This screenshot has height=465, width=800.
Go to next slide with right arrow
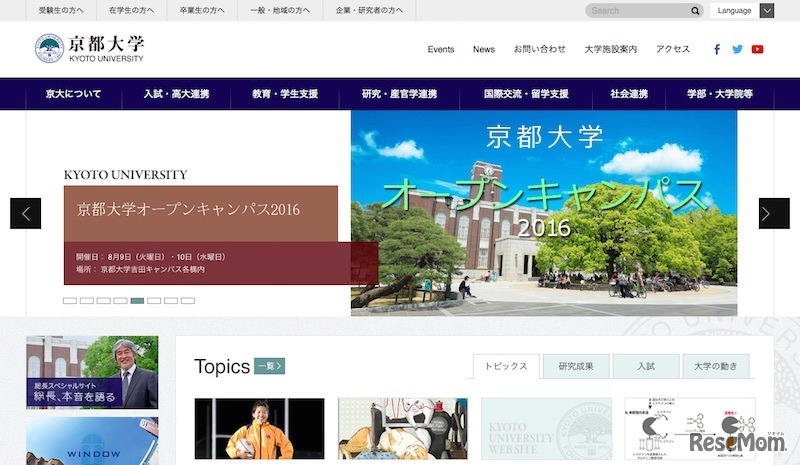coord(774,213)
